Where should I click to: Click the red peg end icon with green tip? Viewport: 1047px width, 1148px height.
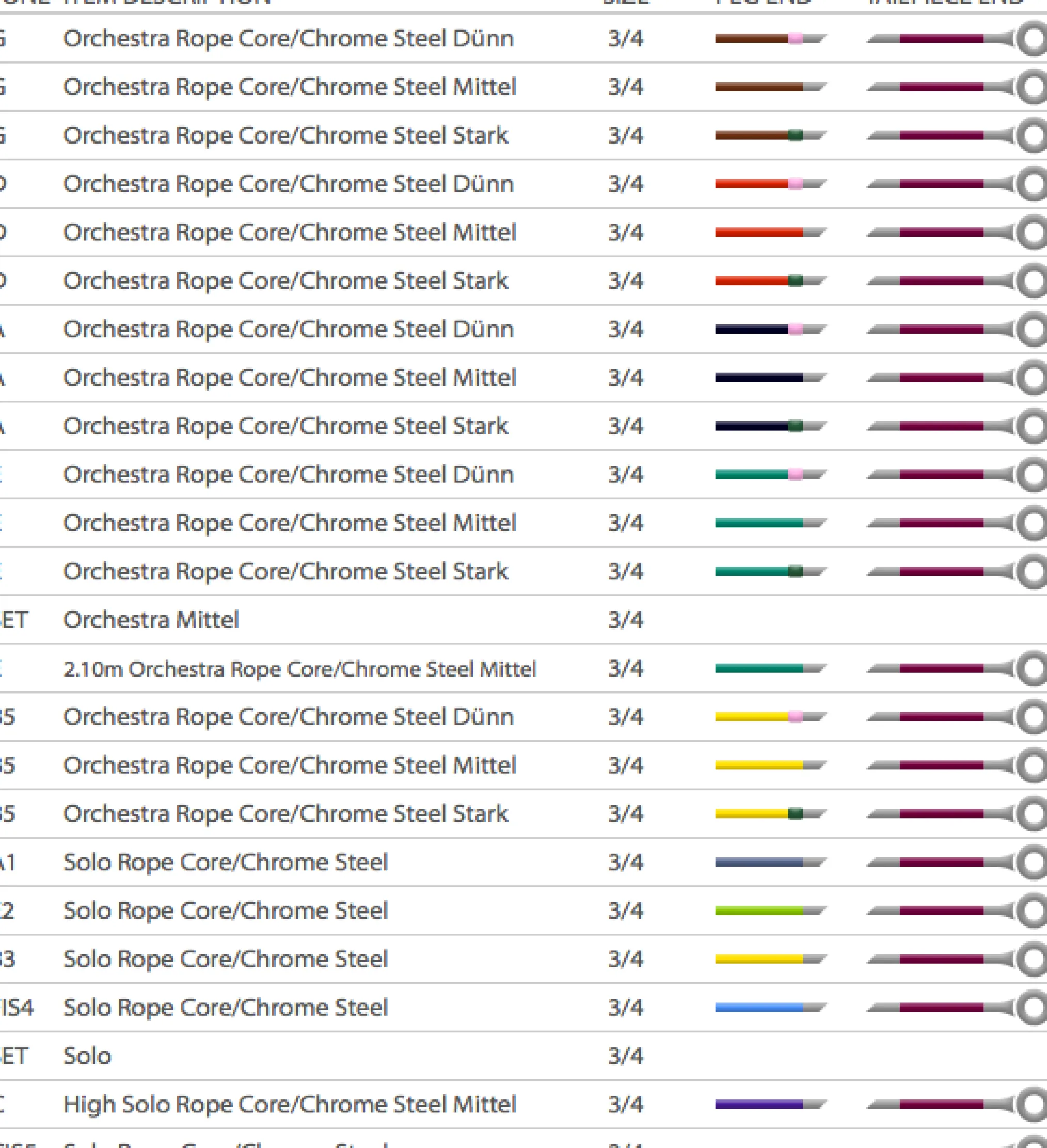(x=770, y=281)
